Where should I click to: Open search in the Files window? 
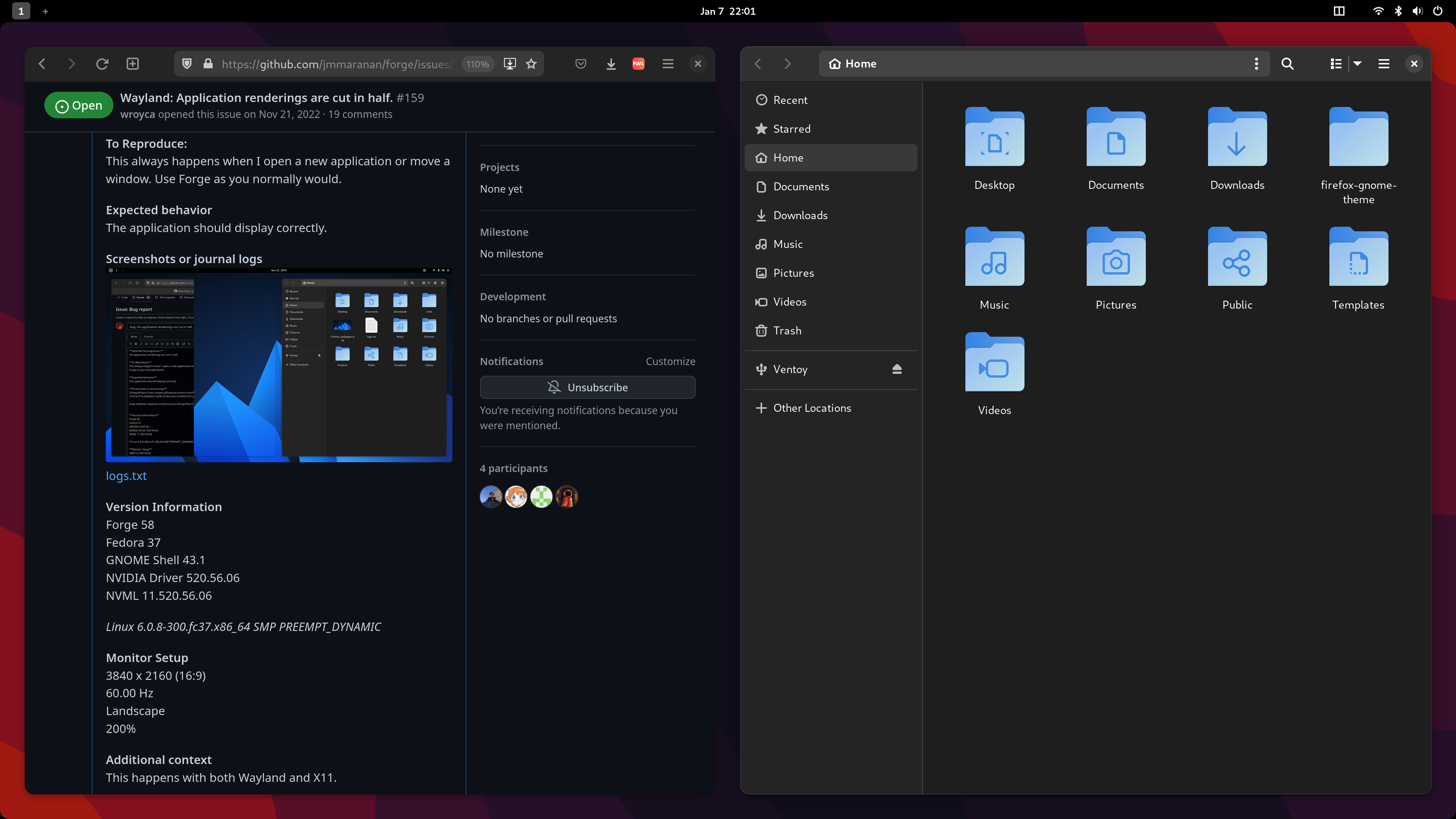pos(1287,64)
